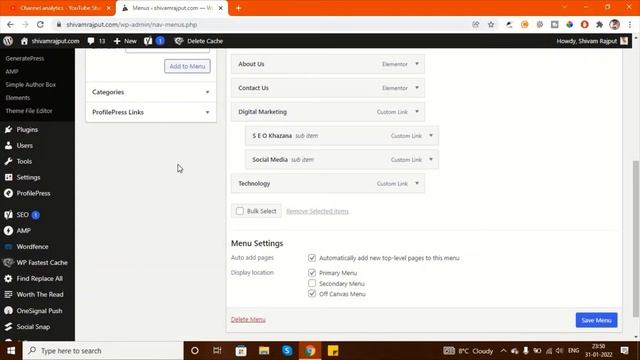
Task: Open Theme File Editor submenu item
Action: (x=29, y=111)
